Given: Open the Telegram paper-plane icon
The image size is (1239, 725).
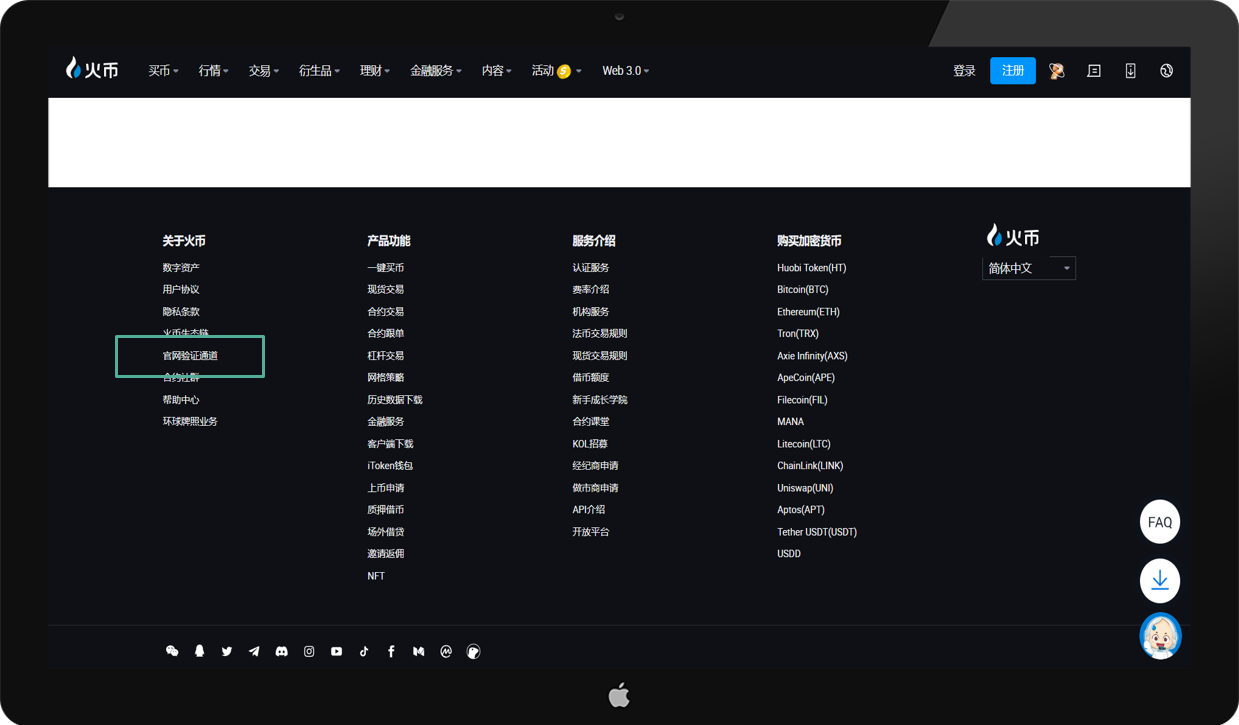Looking at the screenshot, I should (x=254, y=651).
